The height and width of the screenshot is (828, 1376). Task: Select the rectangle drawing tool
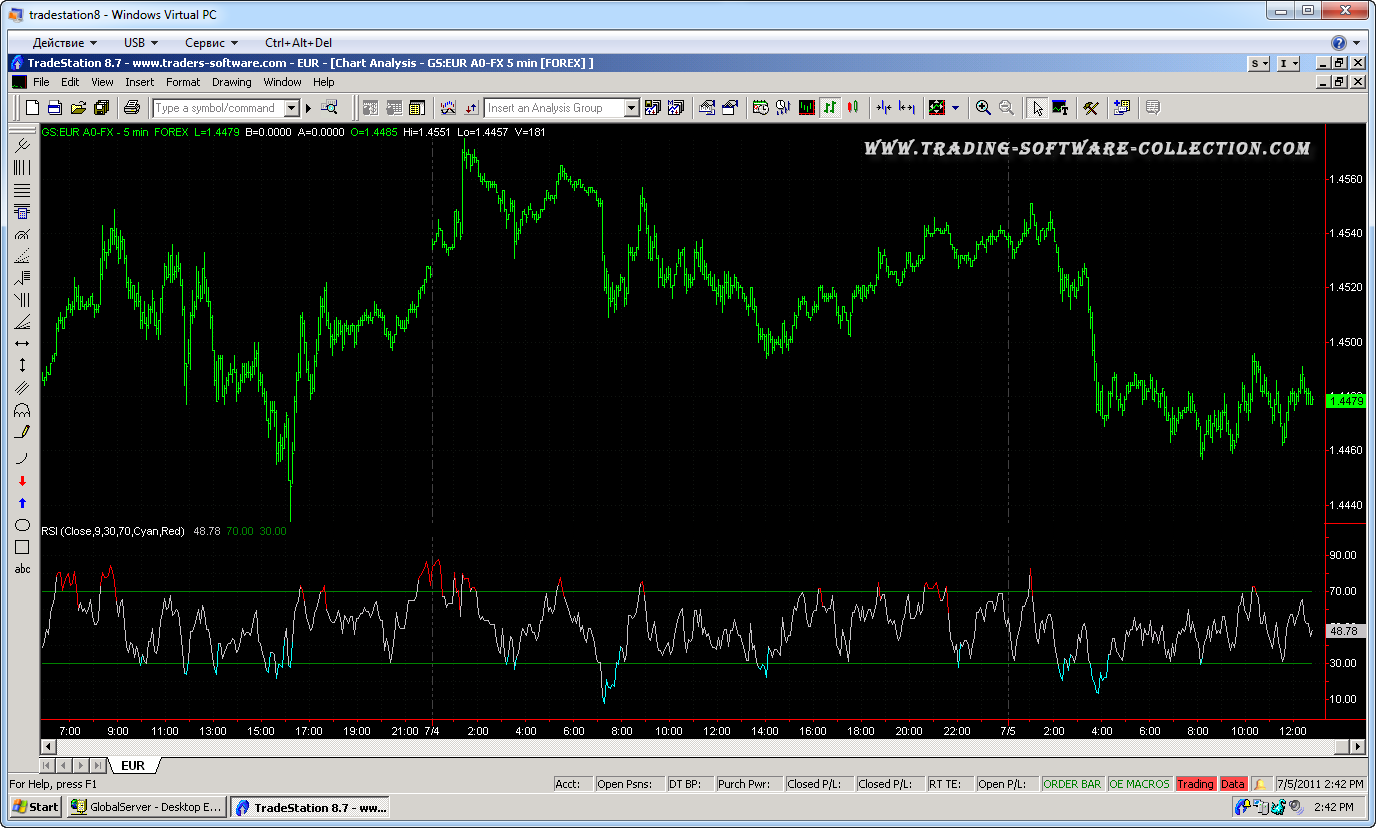pos(22,547)
